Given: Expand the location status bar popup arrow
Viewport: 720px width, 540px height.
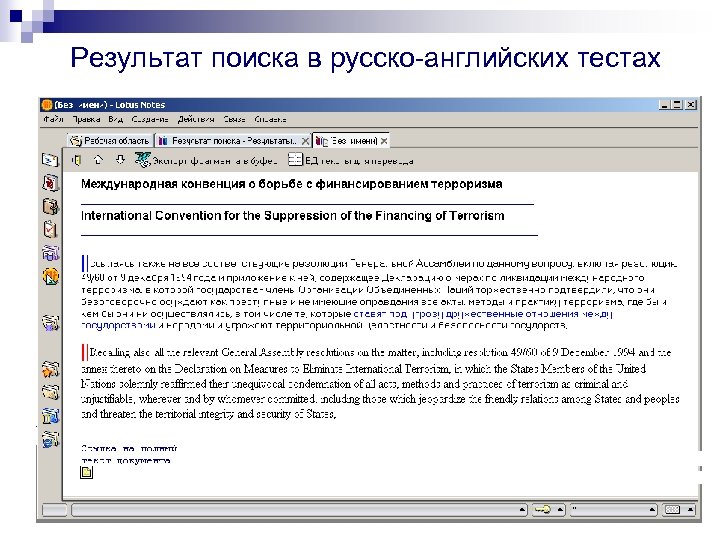Looking at the screenshot, I should tap(652, 510).
